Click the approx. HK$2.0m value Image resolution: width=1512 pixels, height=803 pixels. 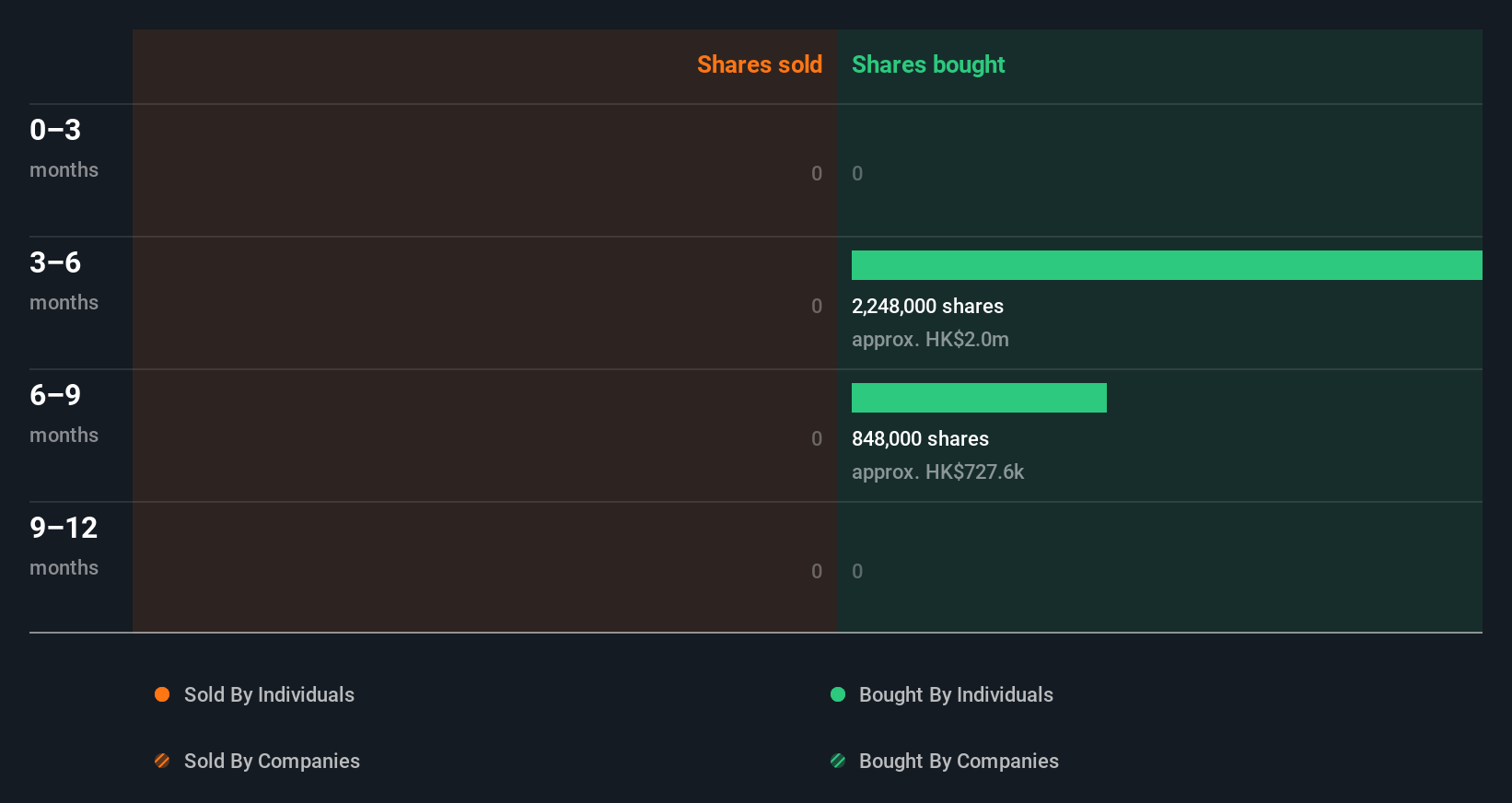930,339
